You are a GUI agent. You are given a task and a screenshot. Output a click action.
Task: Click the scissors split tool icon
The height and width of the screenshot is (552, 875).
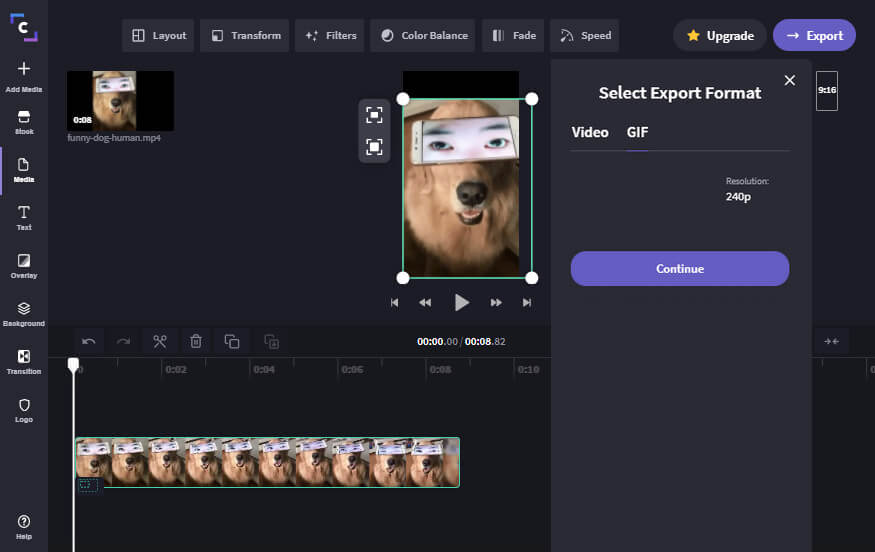pyautogui.click(x=159, y=341)
